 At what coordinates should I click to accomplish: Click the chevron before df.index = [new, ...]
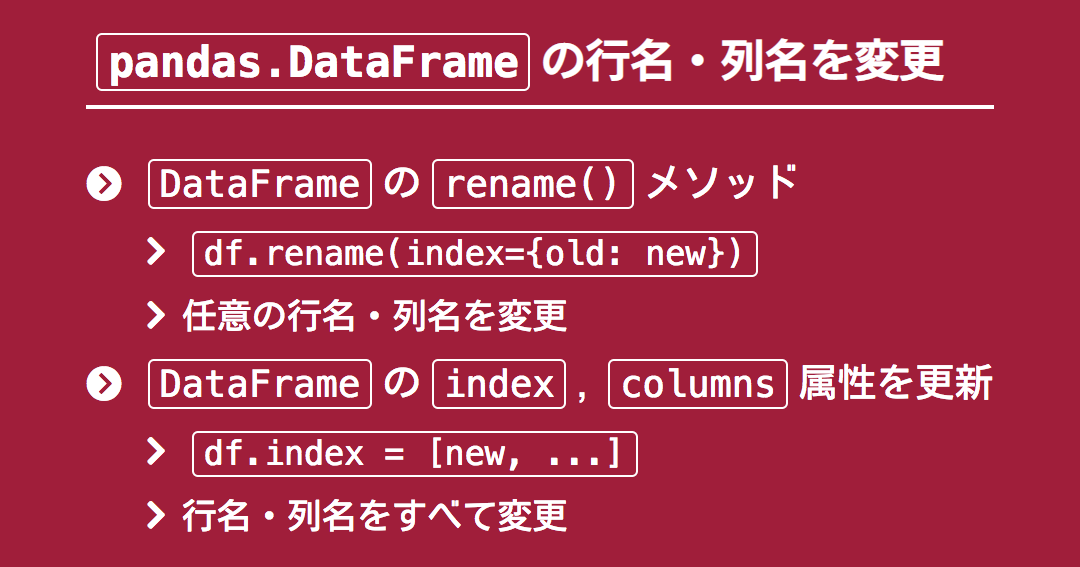tap(156, 452)
